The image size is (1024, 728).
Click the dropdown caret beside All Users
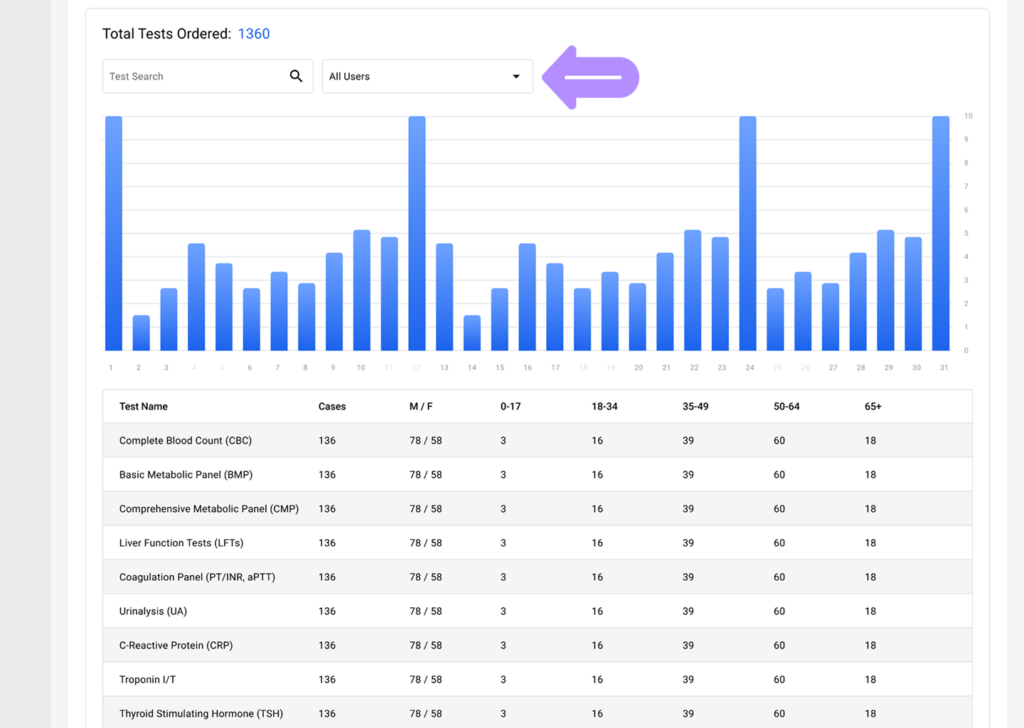point(516,77)
